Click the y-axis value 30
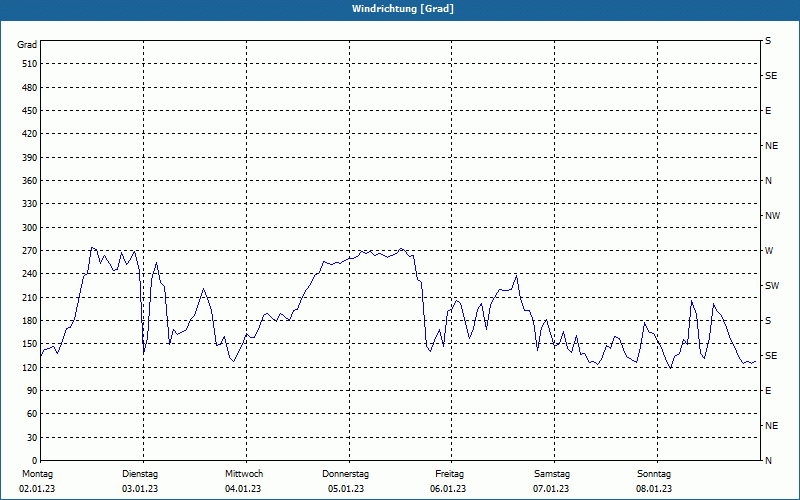The height and width of the screenshot is (500, 800). pos(32,438)
